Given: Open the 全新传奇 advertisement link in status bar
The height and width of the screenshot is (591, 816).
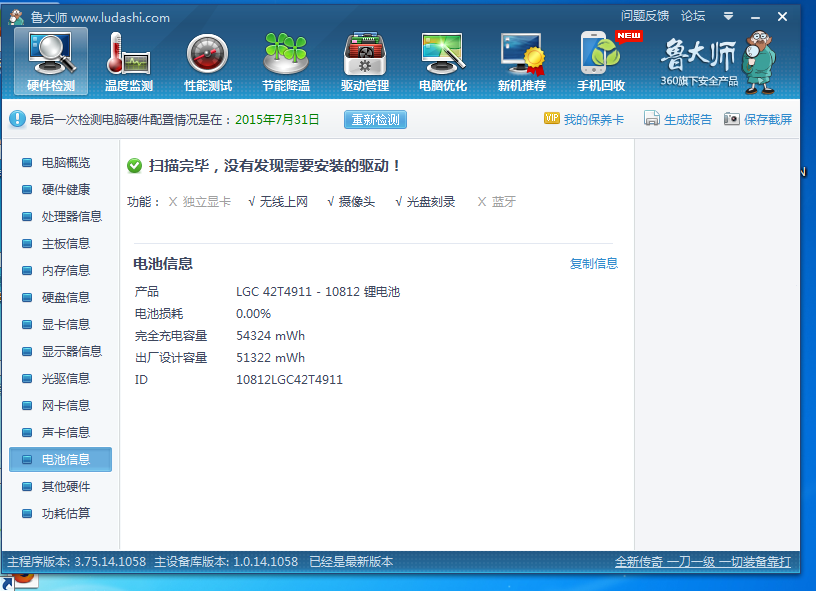Looking at the screenshot, I should point(703,562).
